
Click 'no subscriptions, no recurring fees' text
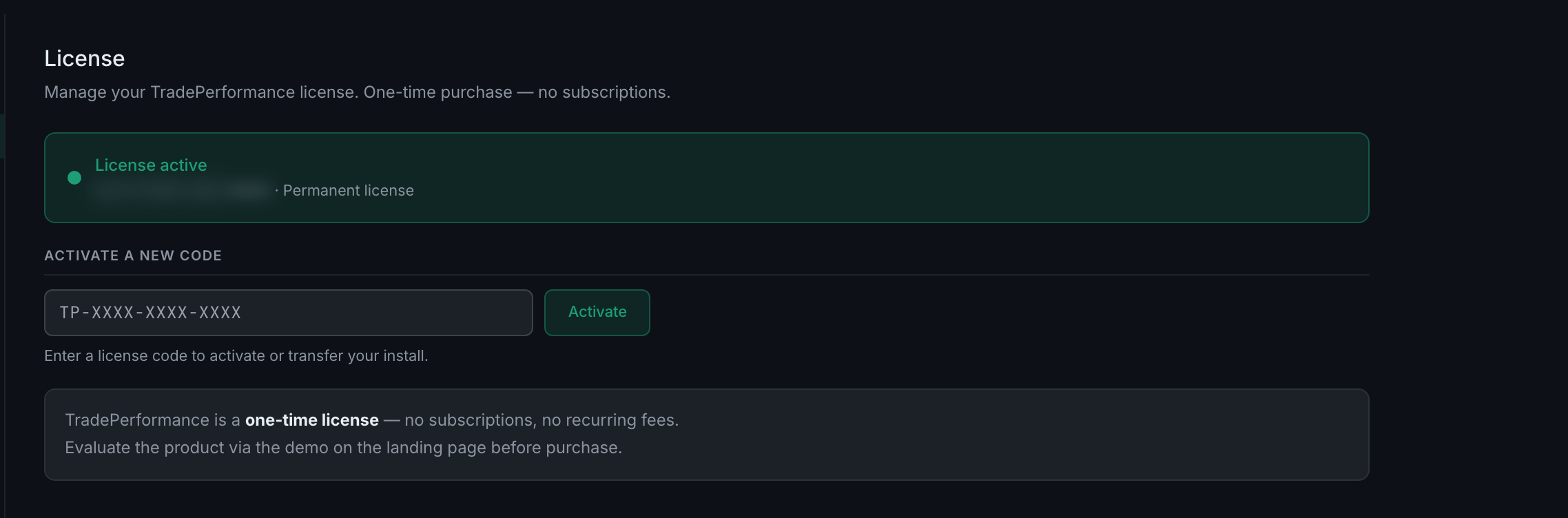[x=541, y=420]
